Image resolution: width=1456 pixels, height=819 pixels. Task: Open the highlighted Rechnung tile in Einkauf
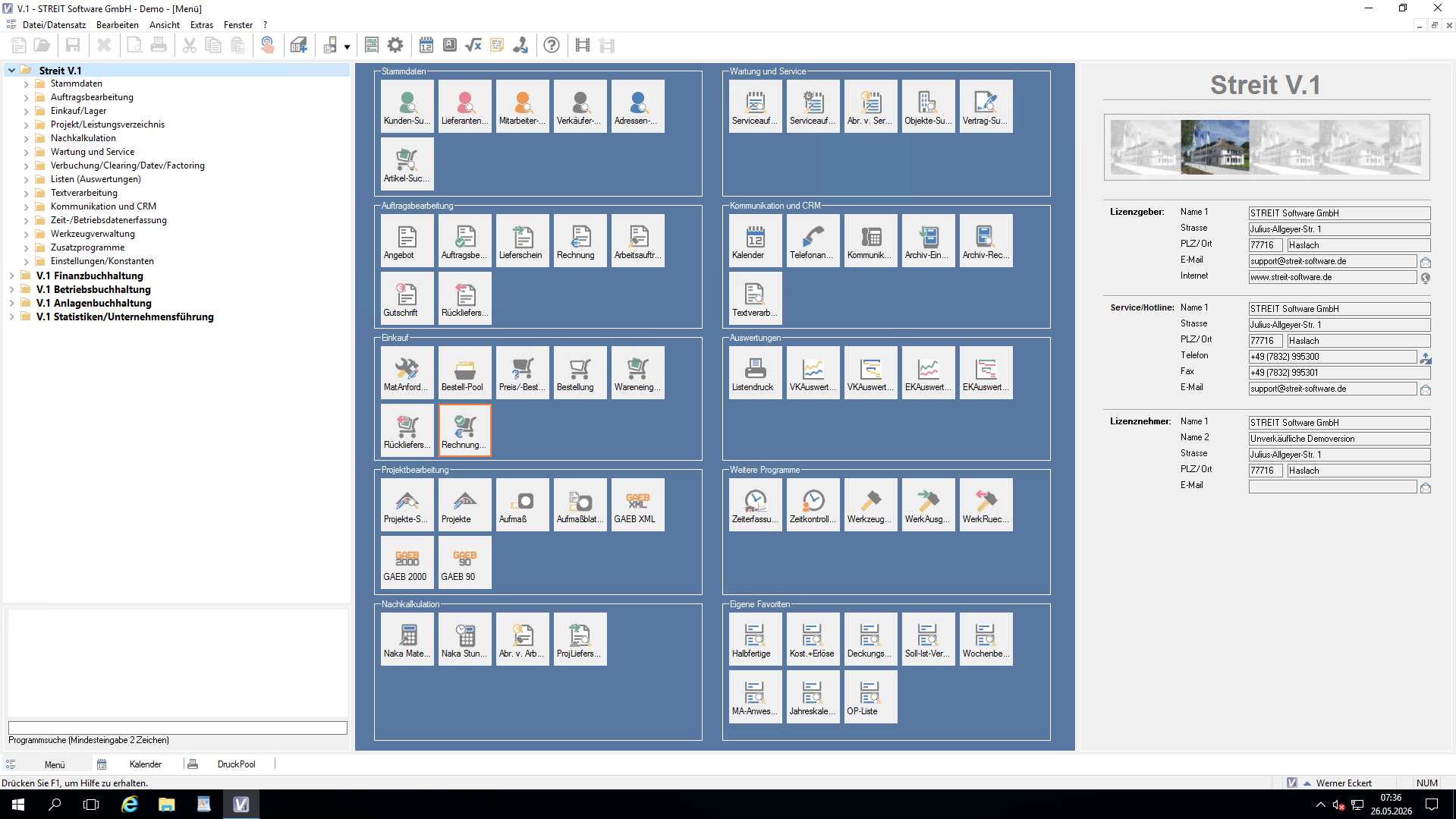pyautogui.click(x=465, y=430)
